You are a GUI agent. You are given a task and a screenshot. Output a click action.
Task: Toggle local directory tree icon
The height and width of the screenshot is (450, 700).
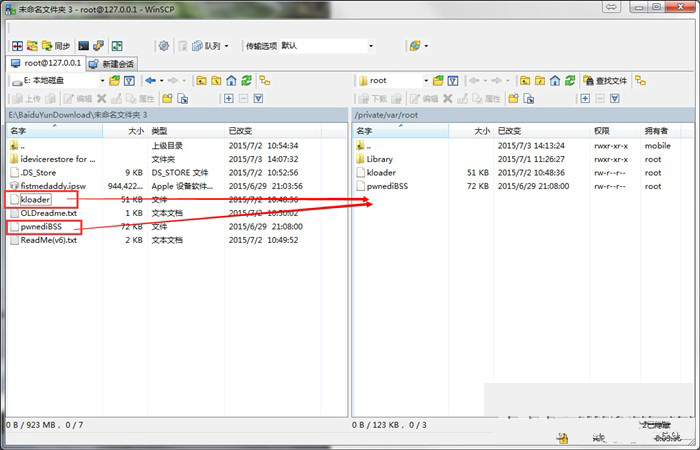(x=265, y=81)
